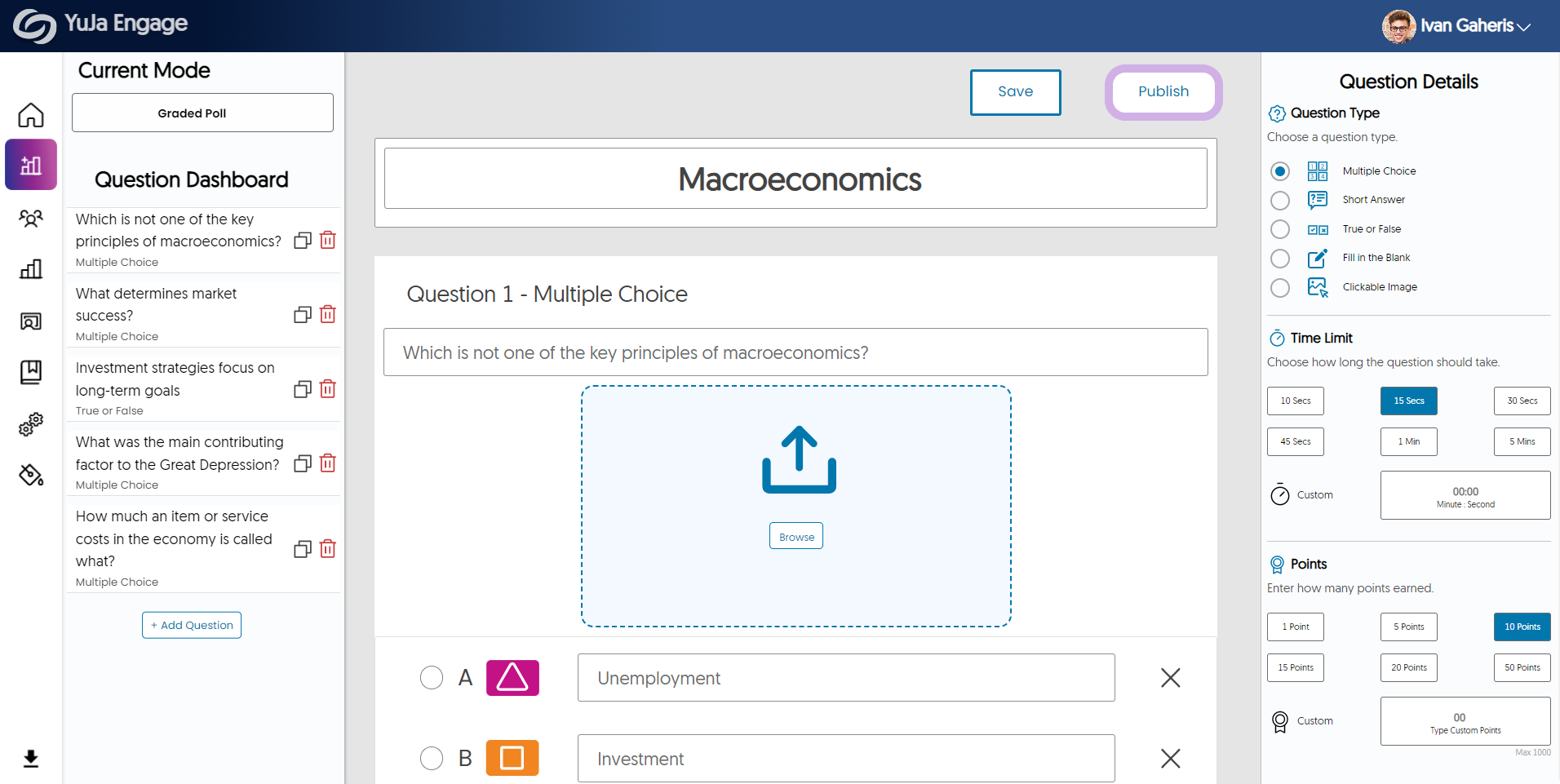Click the upload arrow icon in image dropzone

click(799, 459)
